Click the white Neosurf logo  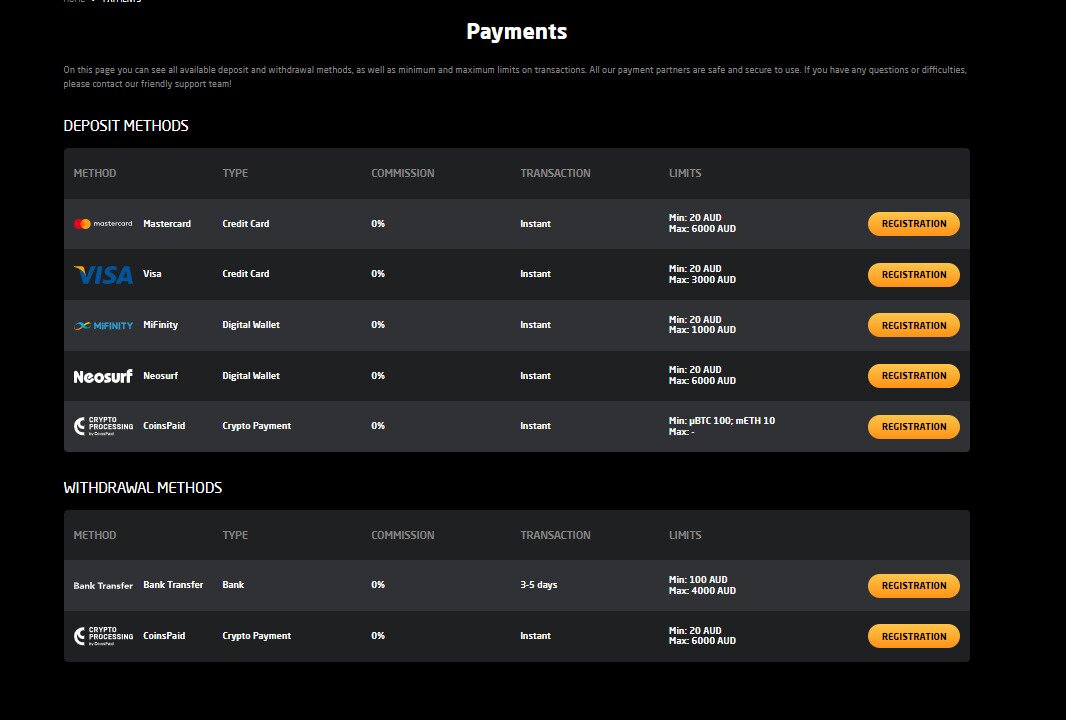(x=103, y=376)
